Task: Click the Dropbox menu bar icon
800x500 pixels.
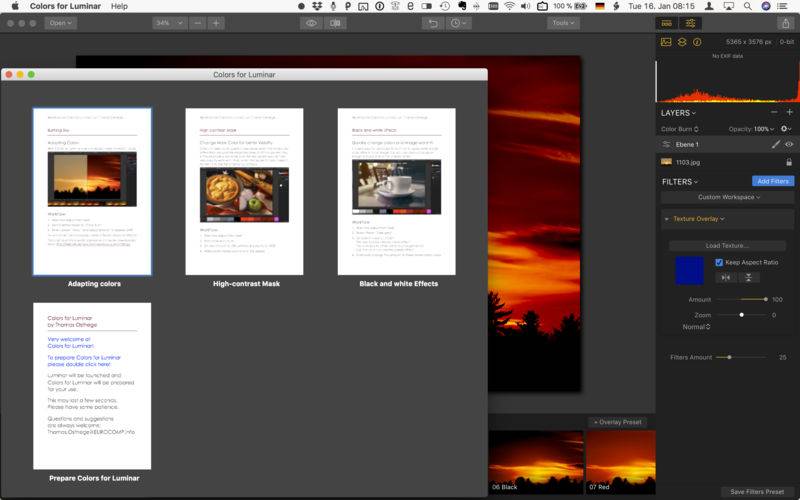Action: pyautogui.click(x=317, y=6)
